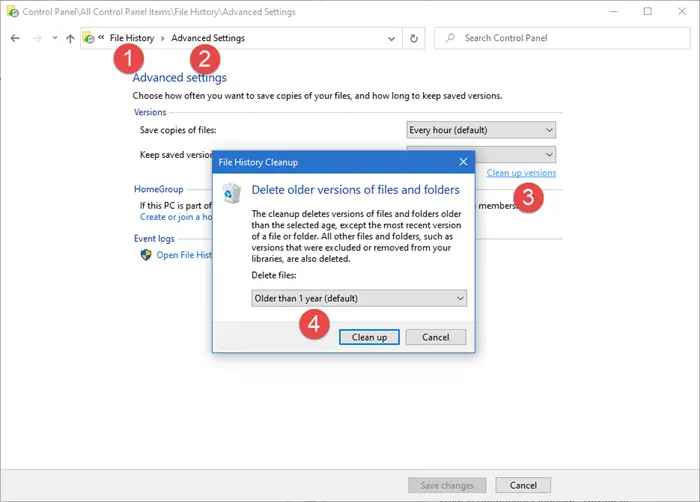Open Create or join a homegroup link
This screenshot has width=700, height=502.
pos(176,217)
